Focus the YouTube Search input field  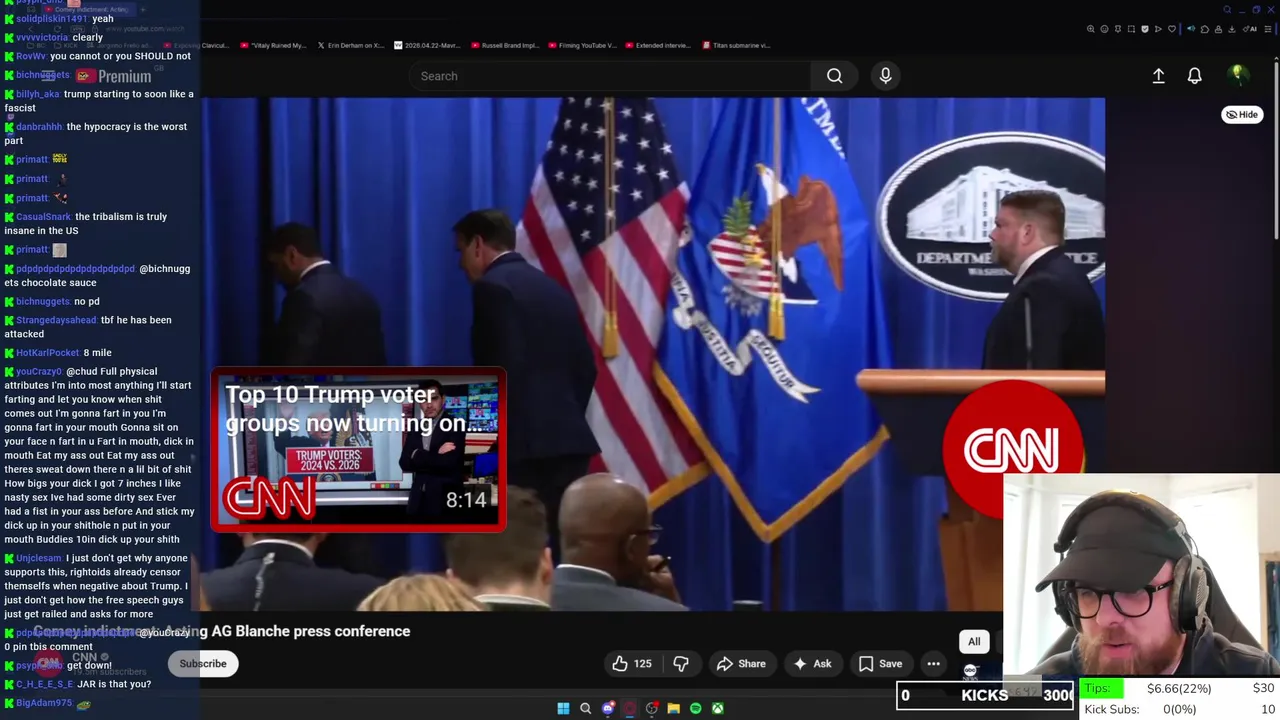[610, 76]
